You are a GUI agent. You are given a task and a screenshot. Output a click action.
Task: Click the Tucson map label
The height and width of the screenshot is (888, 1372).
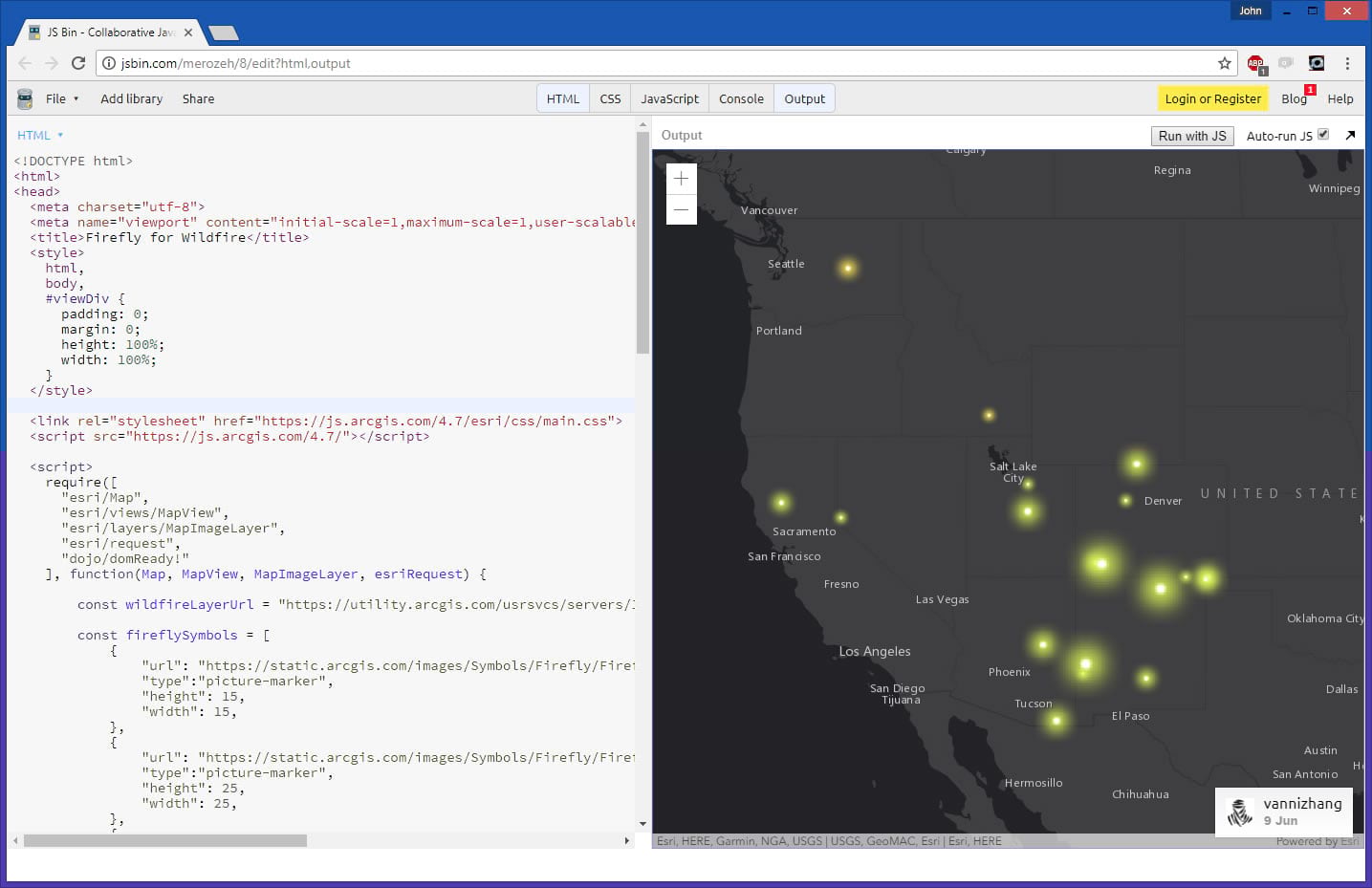pos(1034,704)
